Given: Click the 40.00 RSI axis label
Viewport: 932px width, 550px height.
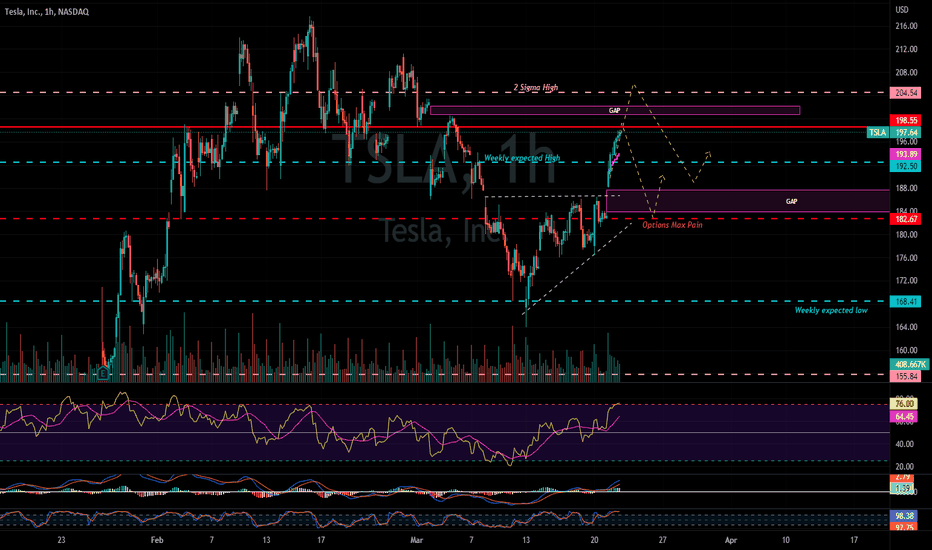Looking at the screenshot, I should click(x=905, y=444).
